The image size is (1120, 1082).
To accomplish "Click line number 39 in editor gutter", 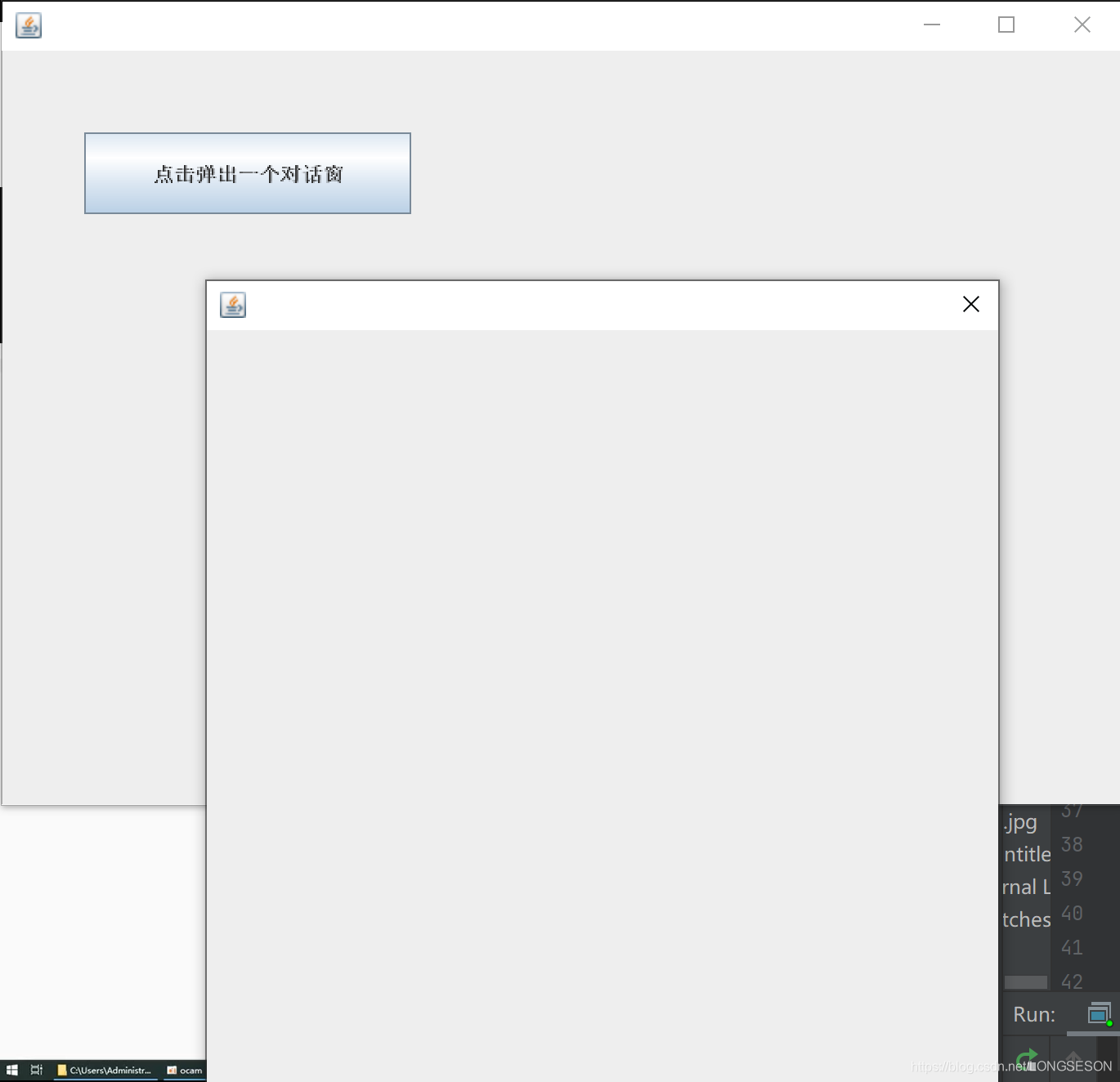I will click(x=1072, y=879).
